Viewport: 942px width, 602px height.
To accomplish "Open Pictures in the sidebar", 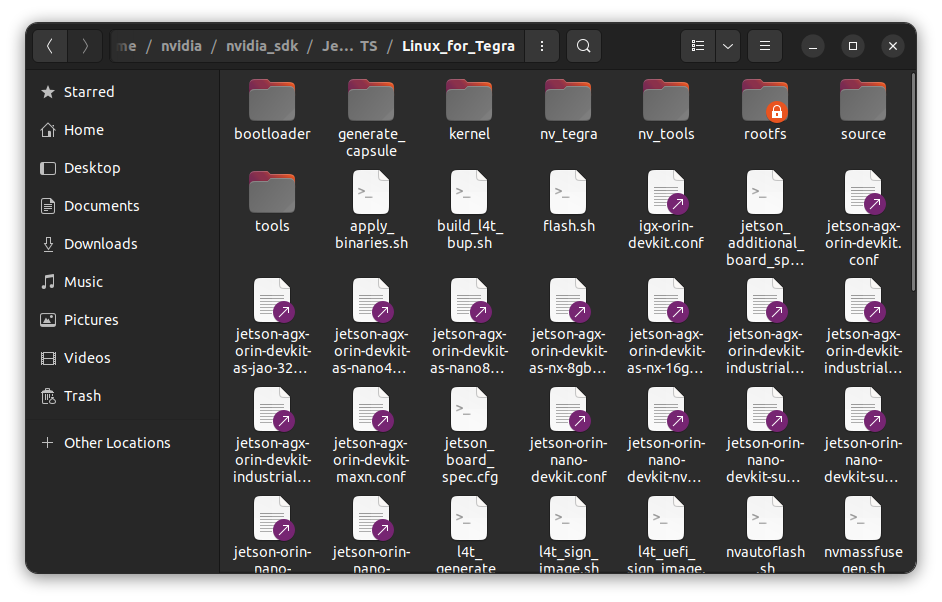I will click(x=122, y=320).
